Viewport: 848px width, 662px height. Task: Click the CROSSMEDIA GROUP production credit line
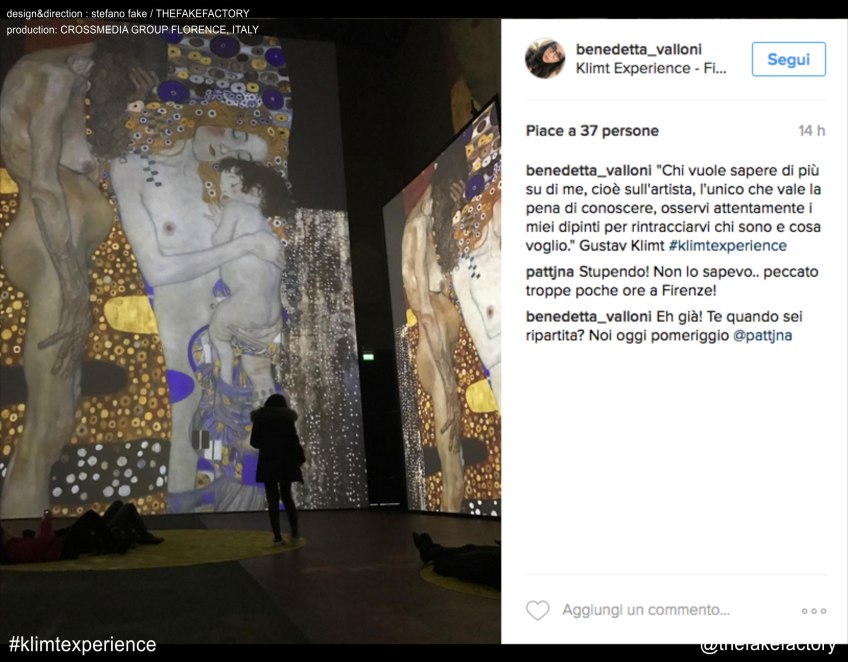[132, 30]
